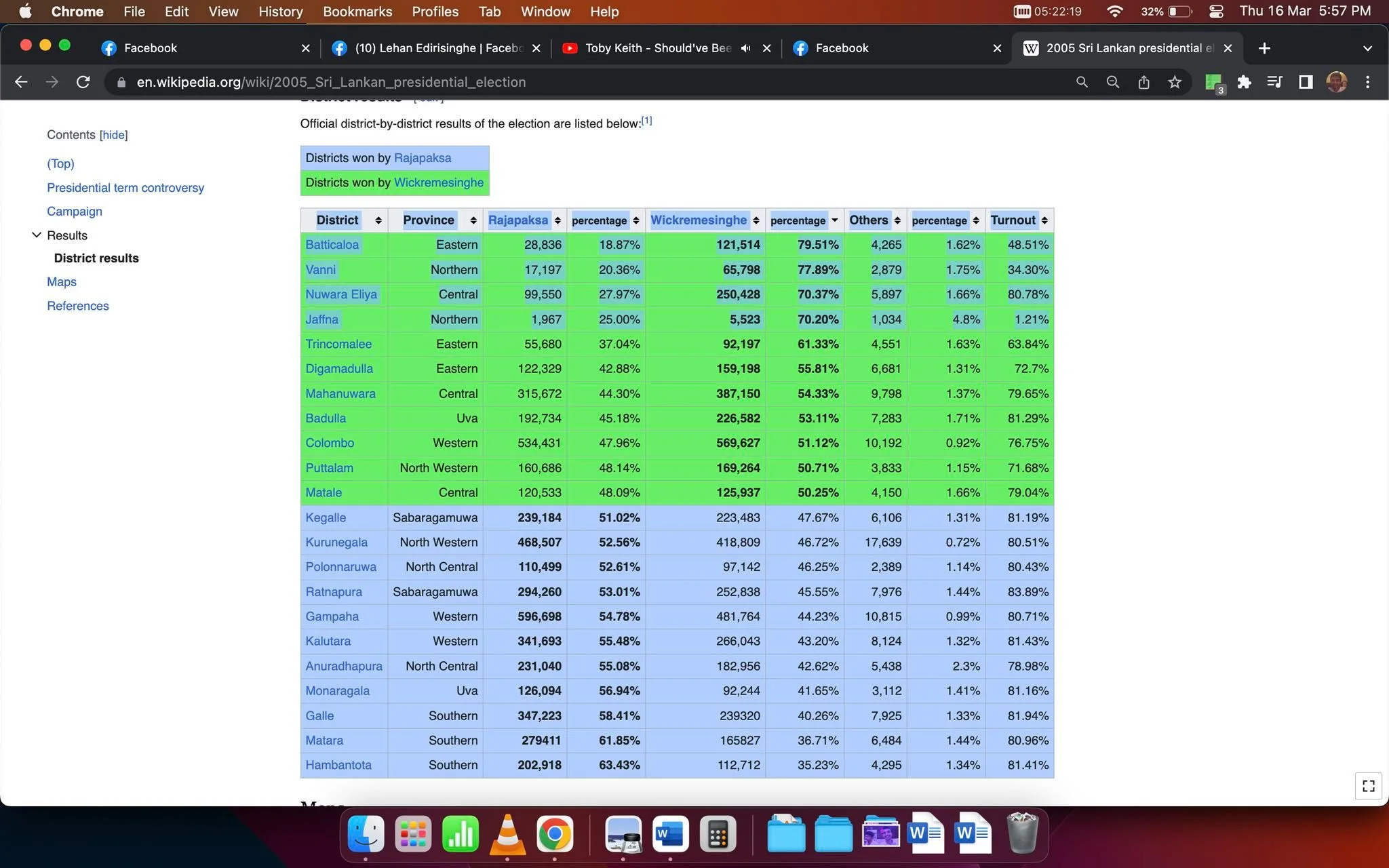Launch Calculator from the dock
The height and width of the screenshot is (868, 1389).
718,833
